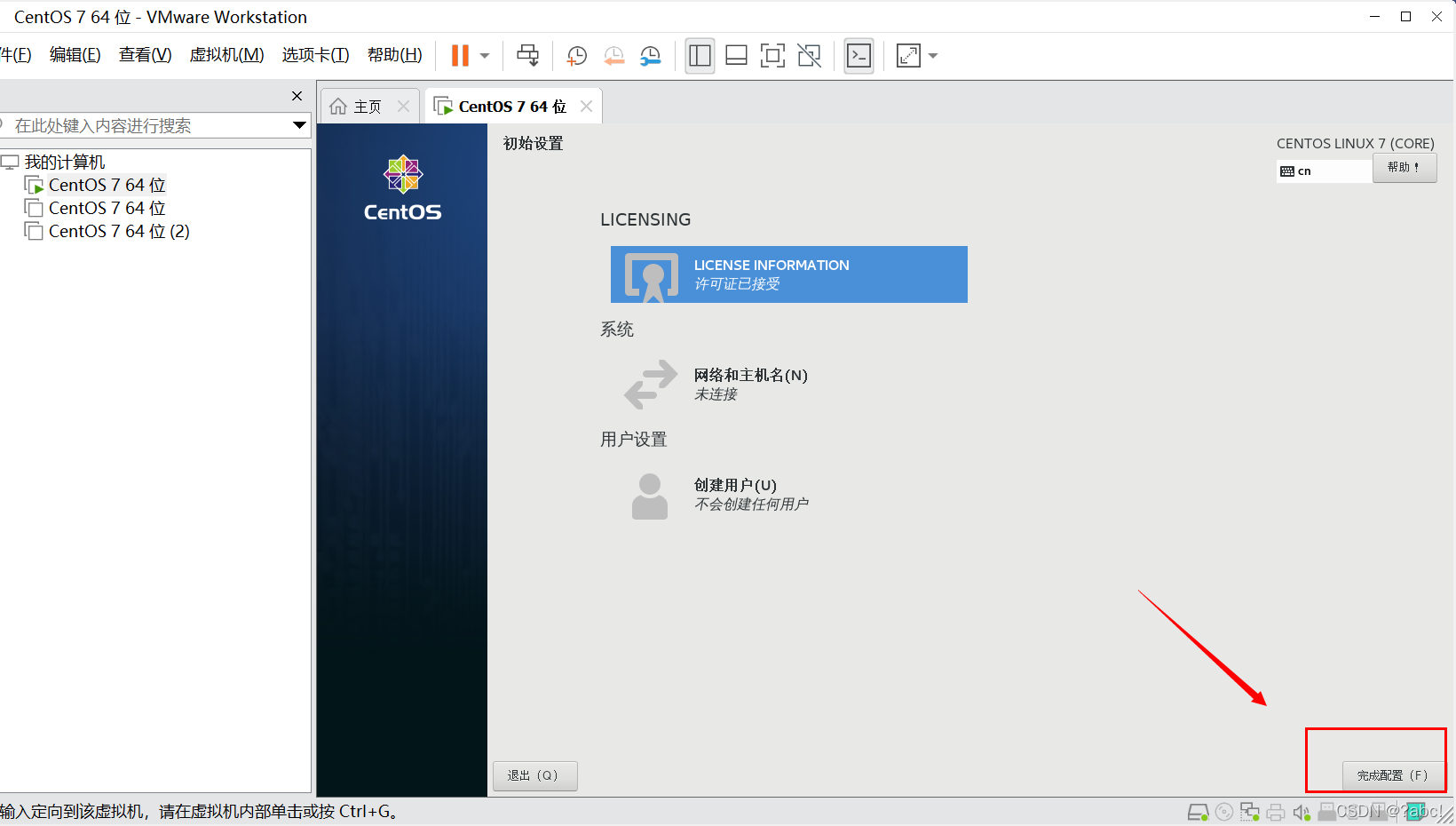Image resolution: width=1456 pixels, height=826 pixels.
Task: Open the 帮助(H) menu
Action: tap(395, 55)
